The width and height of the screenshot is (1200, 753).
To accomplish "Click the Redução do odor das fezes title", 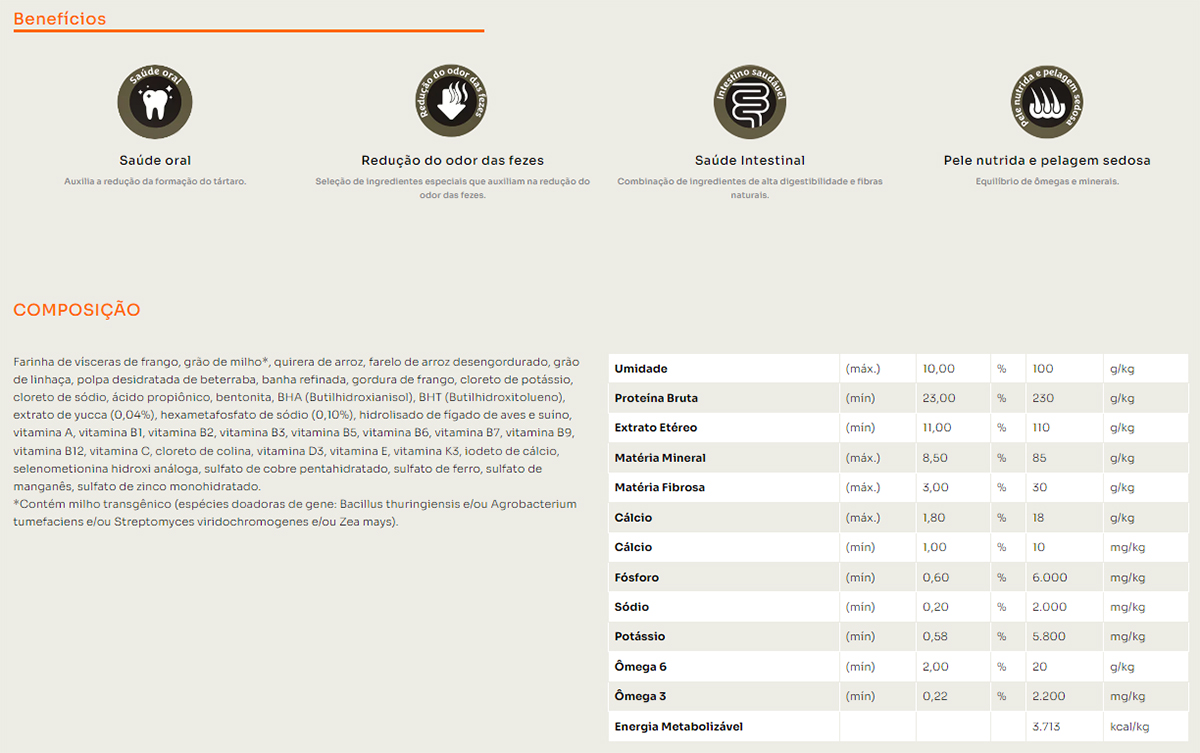I will [452, 160].
